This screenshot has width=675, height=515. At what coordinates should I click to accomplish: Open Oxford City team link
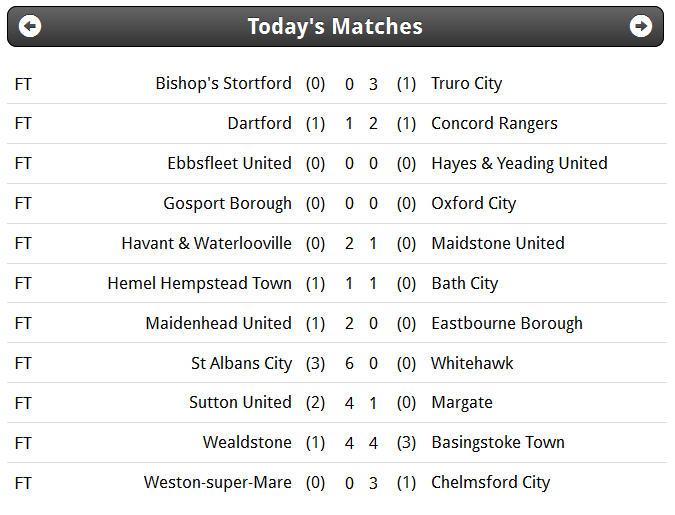point(474,204)
